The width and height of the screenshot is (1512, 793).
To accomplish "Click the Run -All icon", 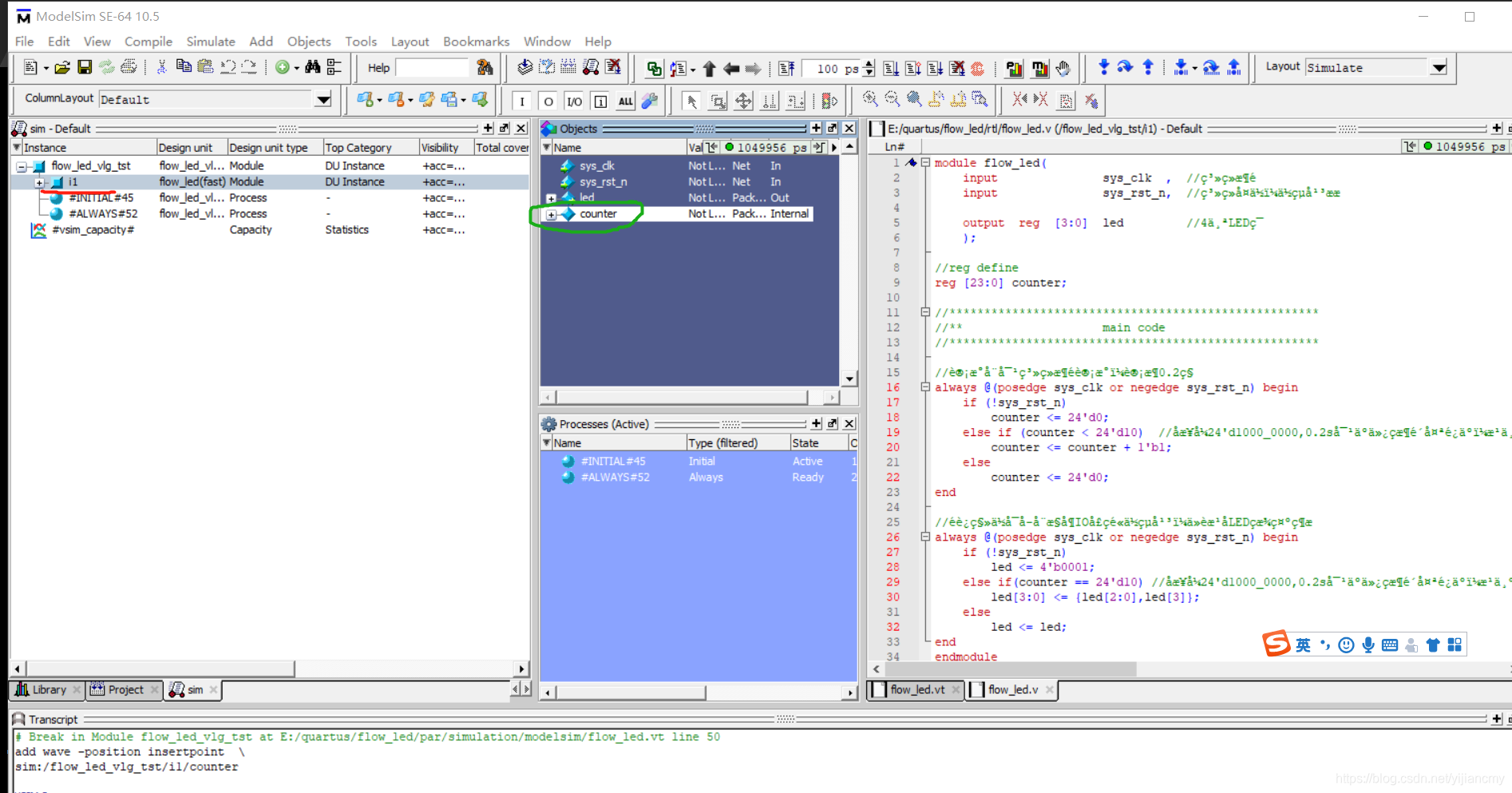I will click(x=935, y=69).
